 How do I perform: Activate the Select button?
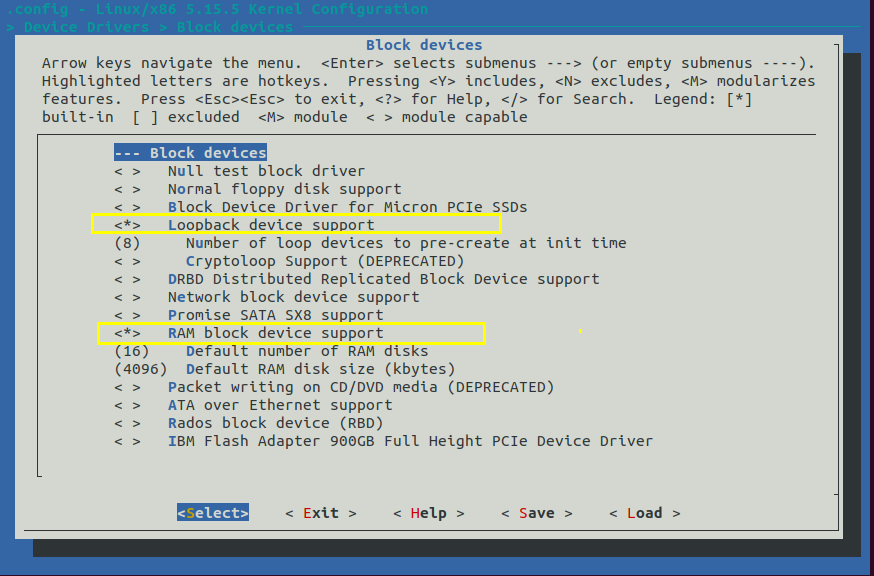pyautogui.click(x=212, y=512)
